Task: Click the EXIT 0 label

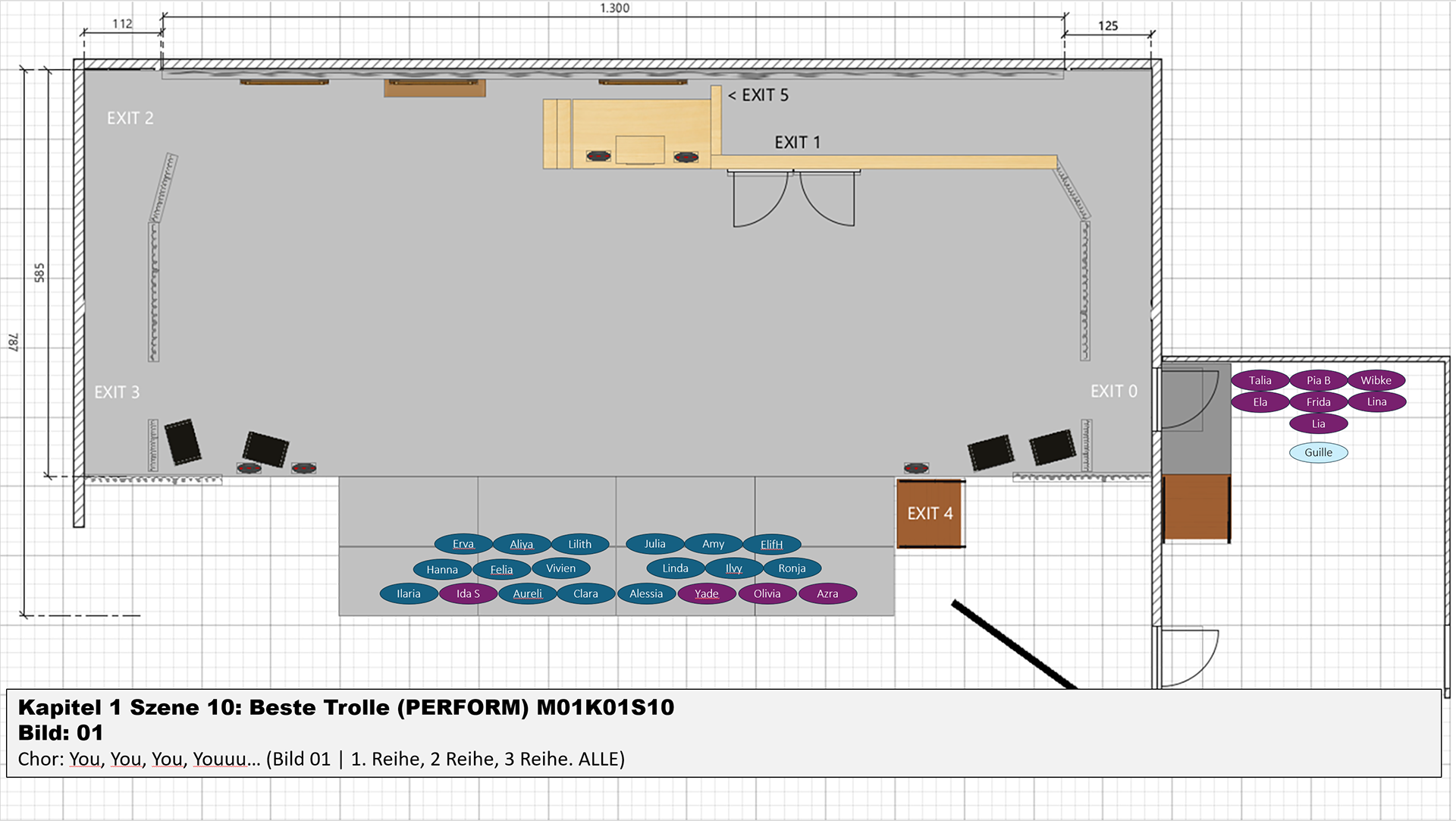Action: [x=1113, y=392]
